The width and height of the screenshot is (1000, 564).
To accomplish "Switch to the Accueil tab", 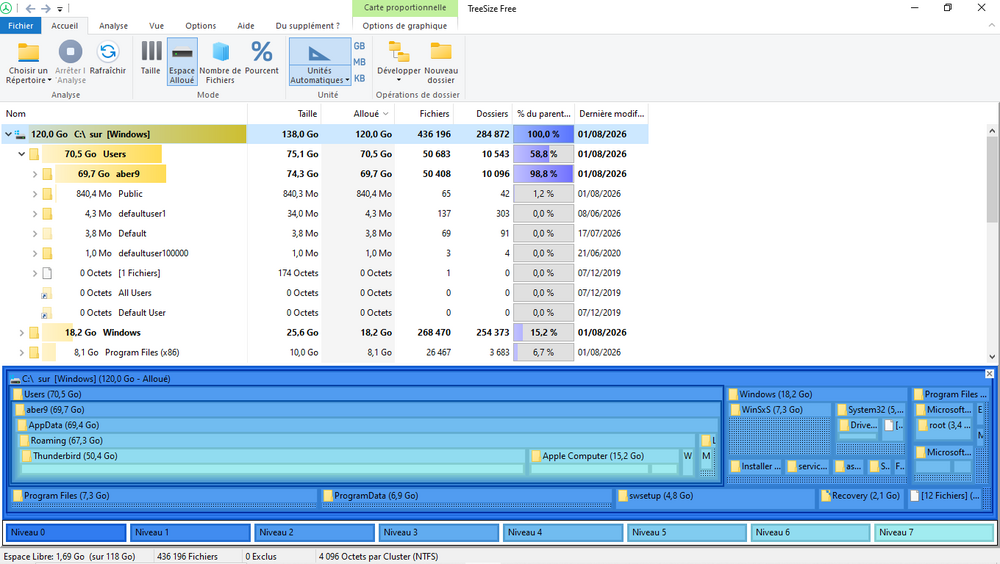I will (64, 26).
